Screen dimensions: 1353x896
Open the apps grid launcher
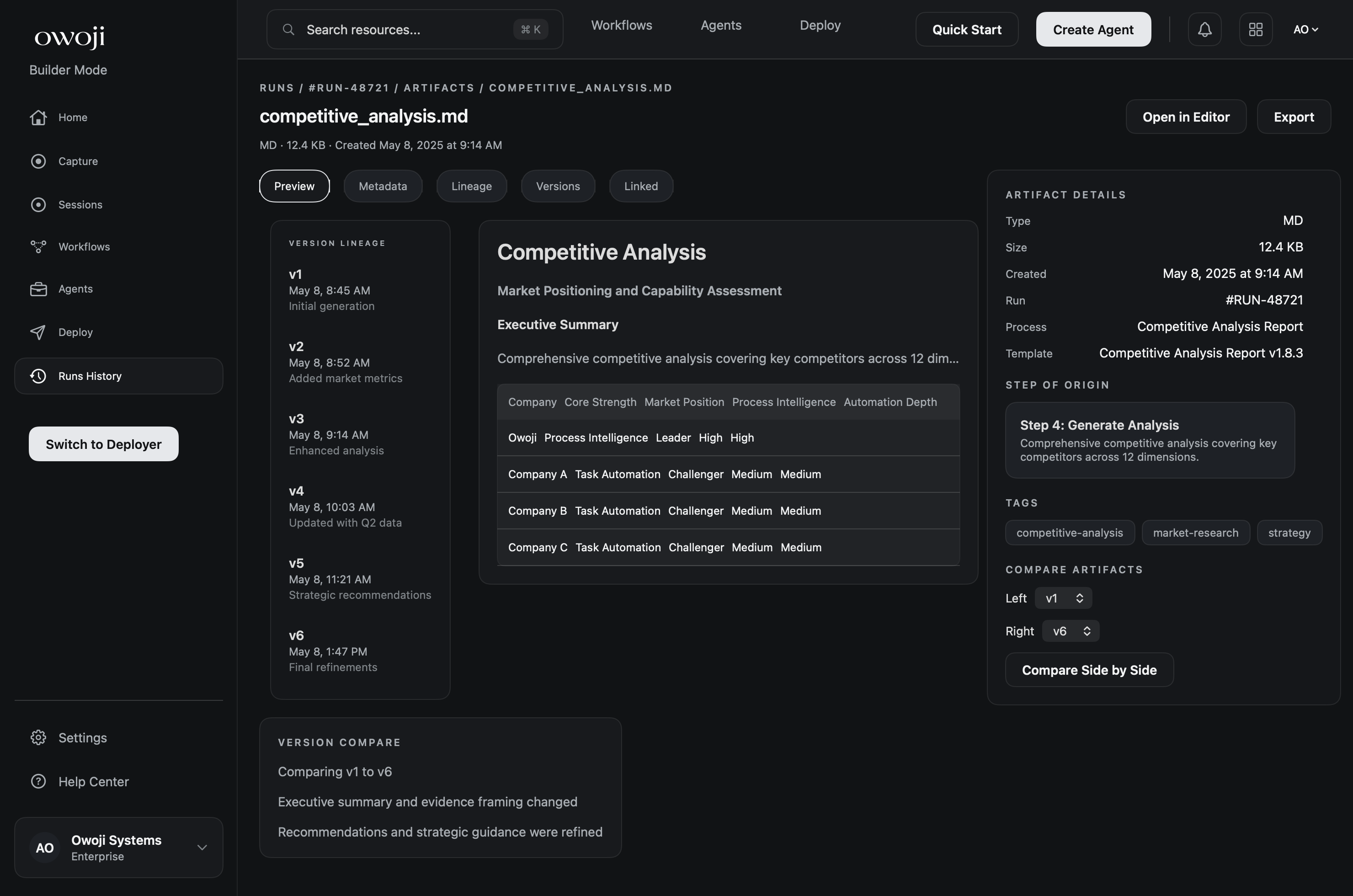coord(1256,29)
